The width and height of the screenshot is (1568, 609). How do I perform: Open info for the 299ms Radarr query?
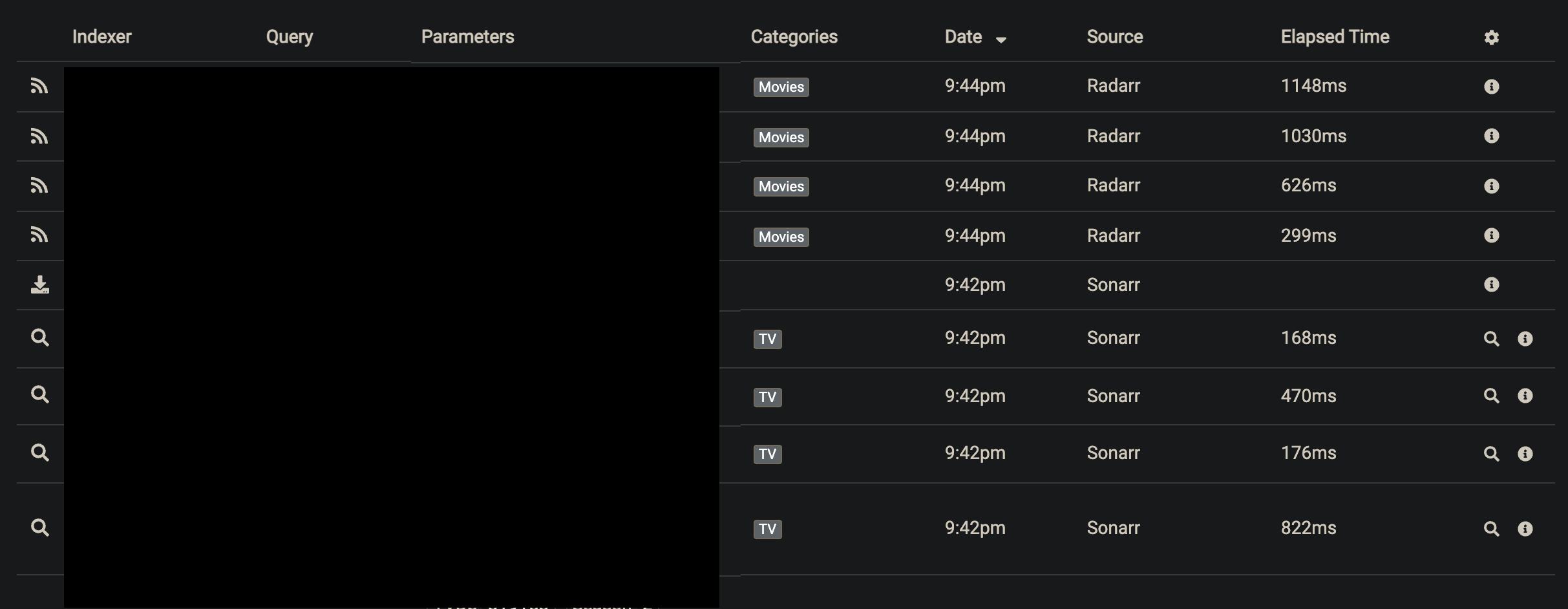click(x=1492, y=235)
